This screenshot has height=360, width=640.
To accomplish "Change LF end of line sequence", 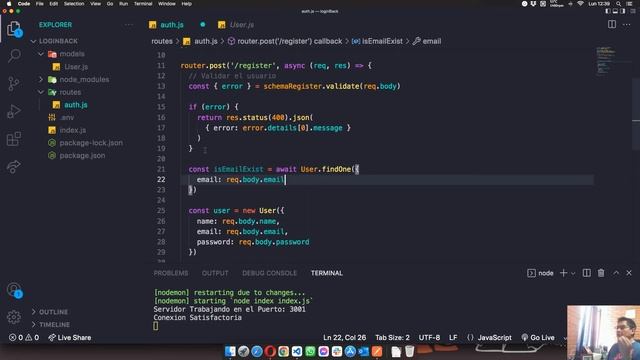I will pyautogui.click(x=453, y=338).
